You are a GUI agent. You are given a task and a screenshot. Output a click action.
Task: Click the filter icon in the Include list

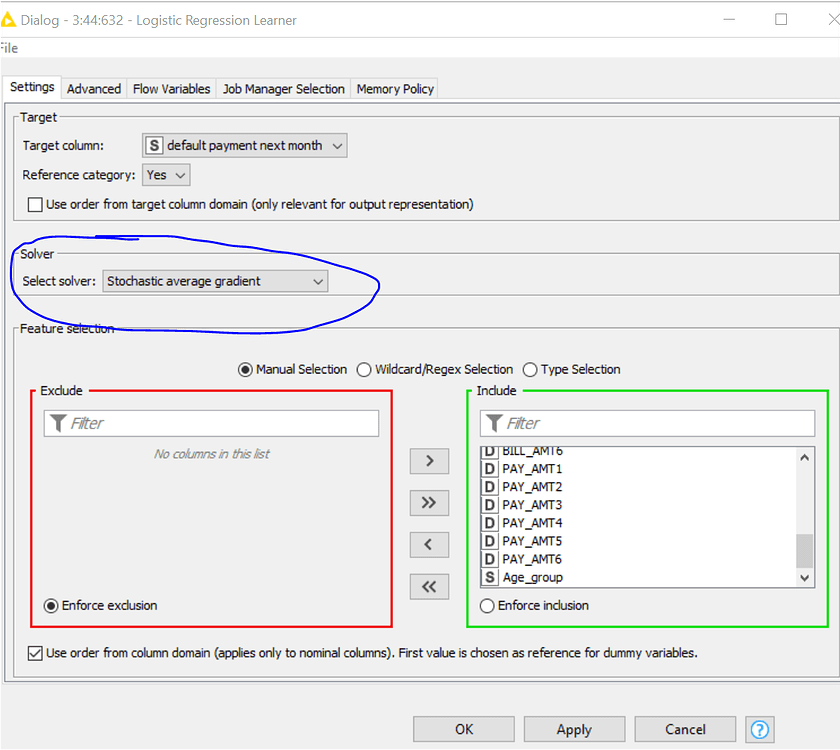(x=493, y=423)
